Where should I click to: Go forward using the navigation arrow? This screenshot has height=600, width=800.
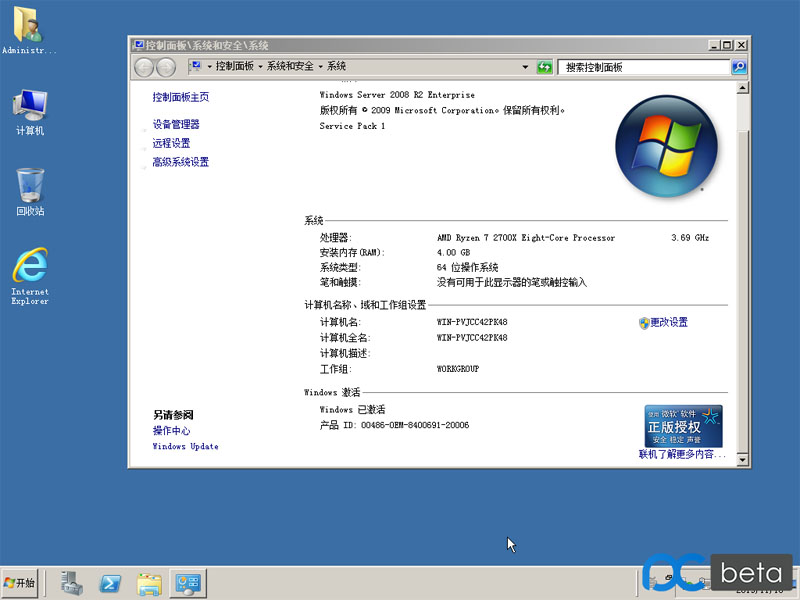166,67
